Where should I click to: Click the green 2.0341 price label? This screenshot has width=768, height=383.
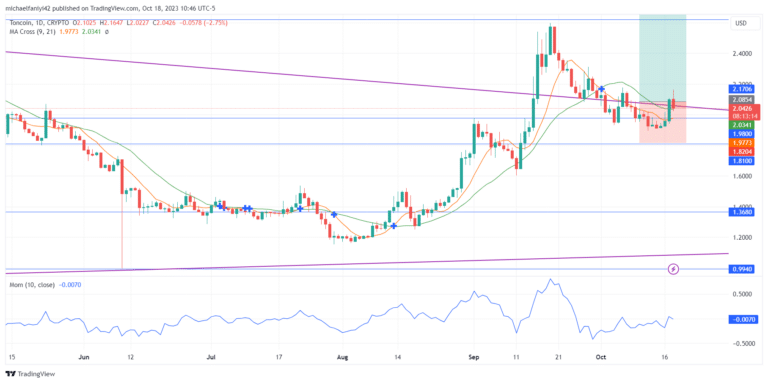click(743, 125)
